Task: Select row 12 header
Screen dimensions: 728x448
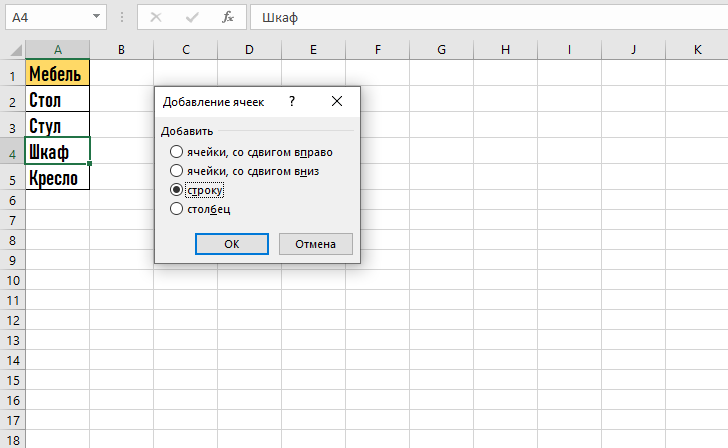Action: pyautogui.click(x=13, y=320)
